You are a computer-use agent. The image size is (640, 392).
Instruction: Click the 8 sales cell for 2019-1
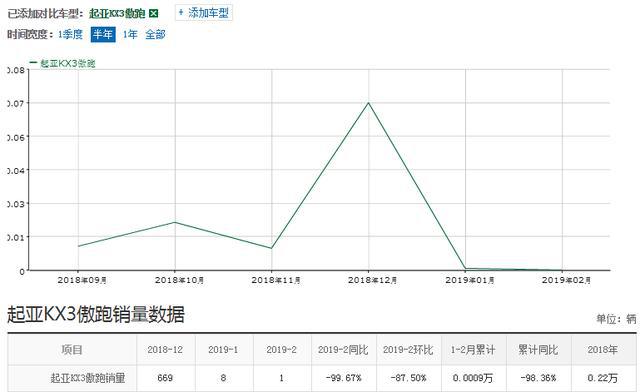(223, 378)
